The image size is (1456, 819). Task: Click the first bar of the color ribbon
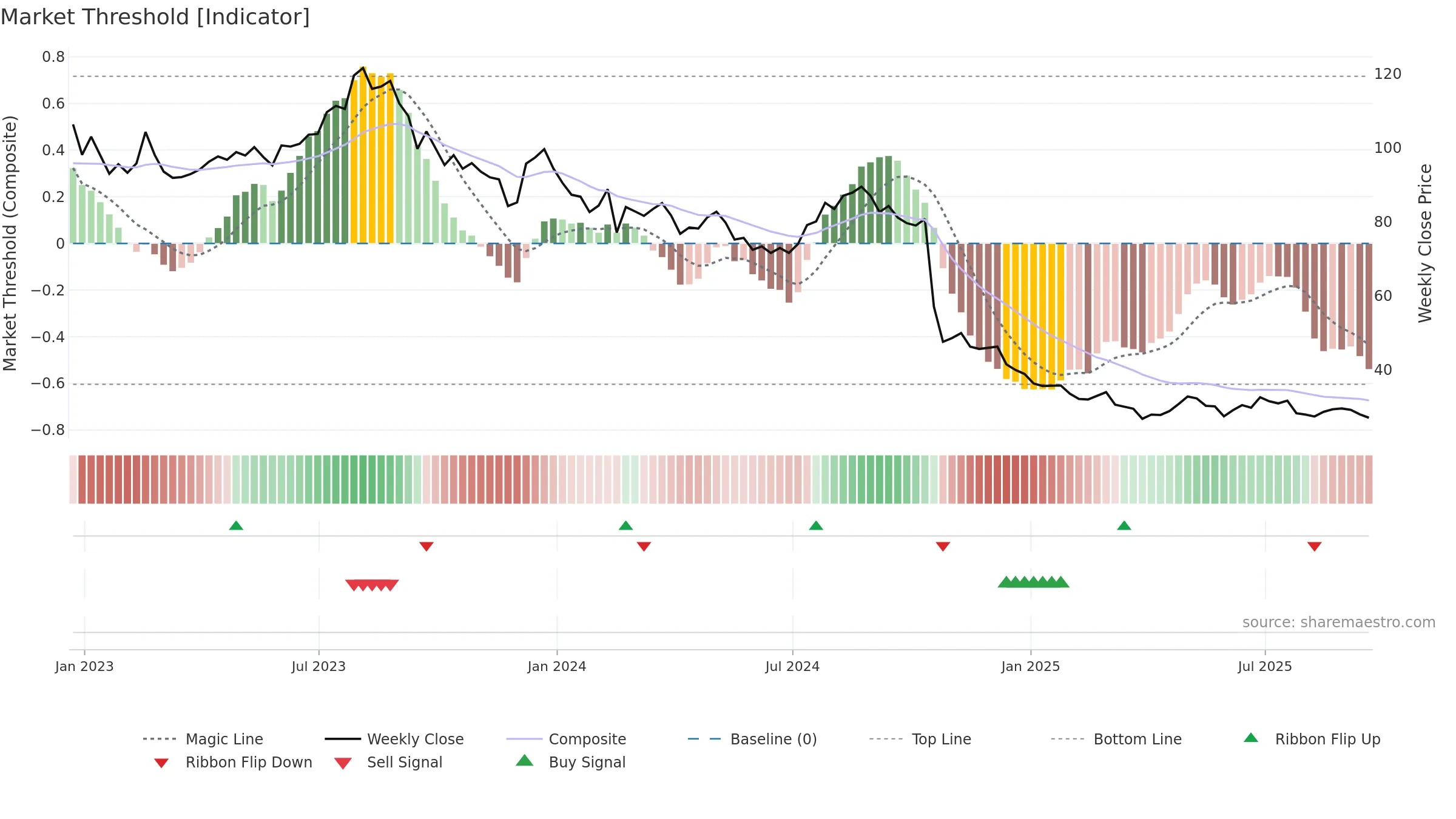pyautogui.click(x=73, y=479)
